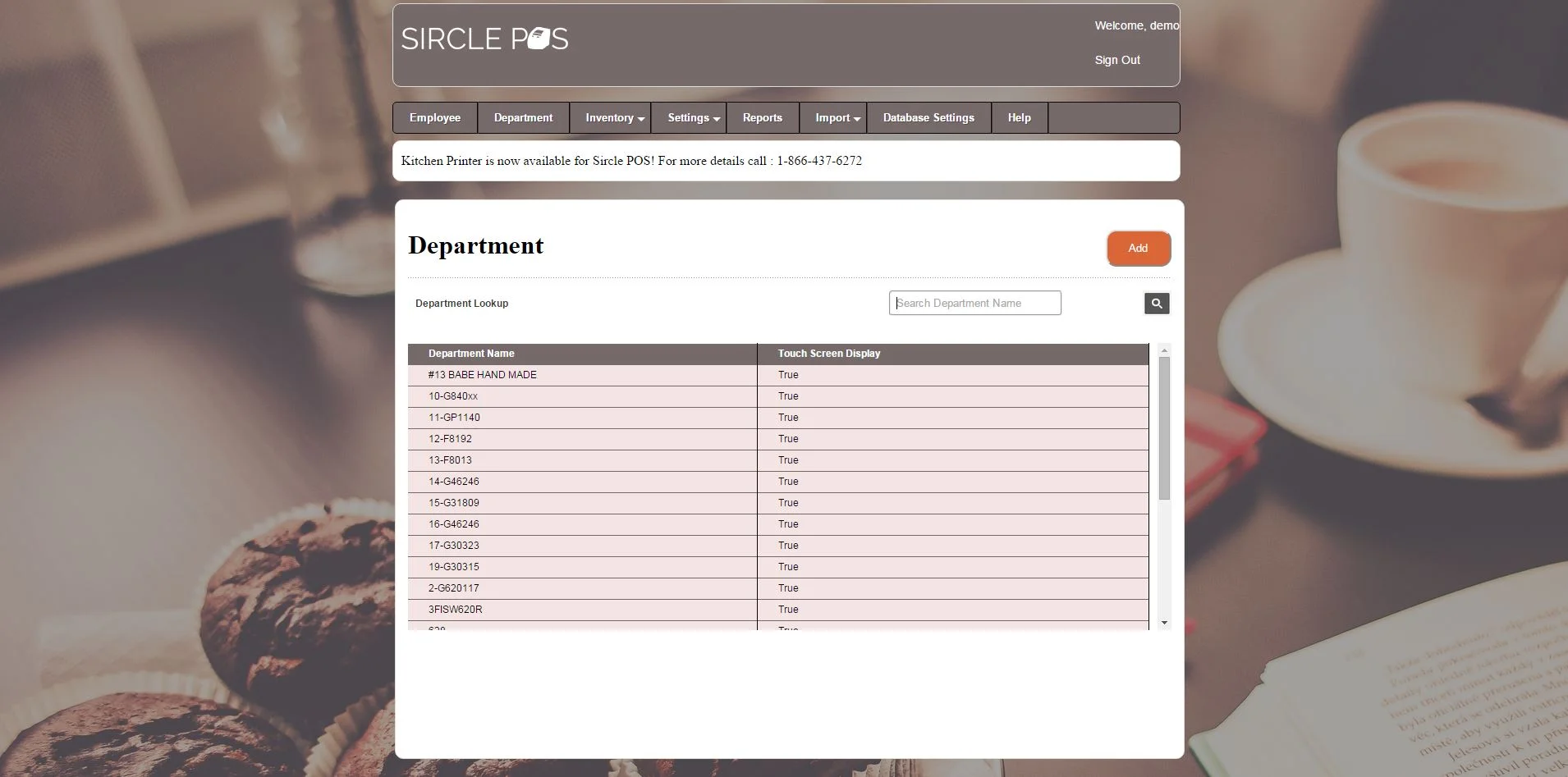The height and width of the screenshot is (777, 1568).
Task: Select the 11-GP1140 department
Action: [454, 418]
